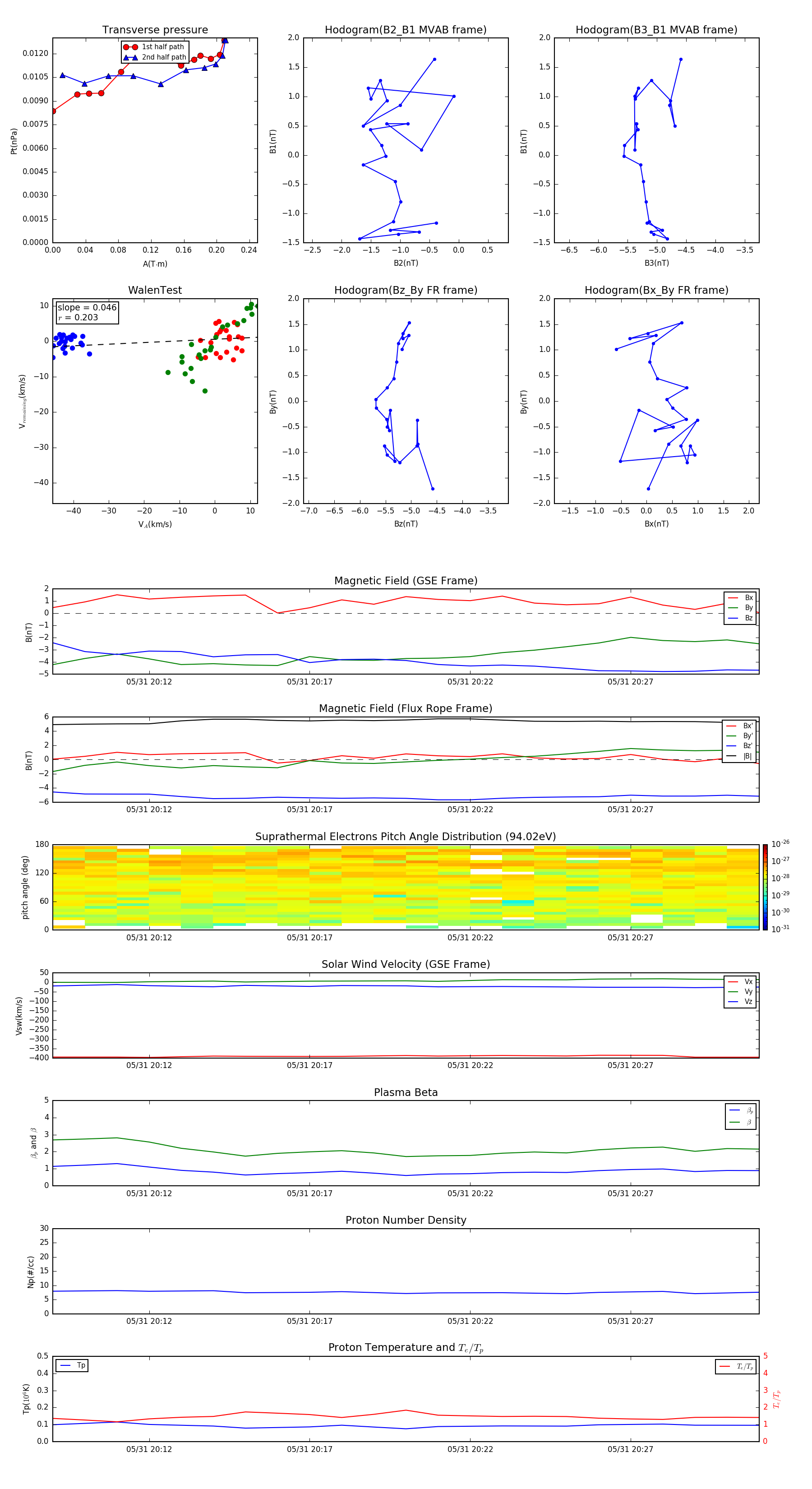Select 'Vy' in solar wind legend
Viewport: 812px width, 1489px height.
coord(740,992)
